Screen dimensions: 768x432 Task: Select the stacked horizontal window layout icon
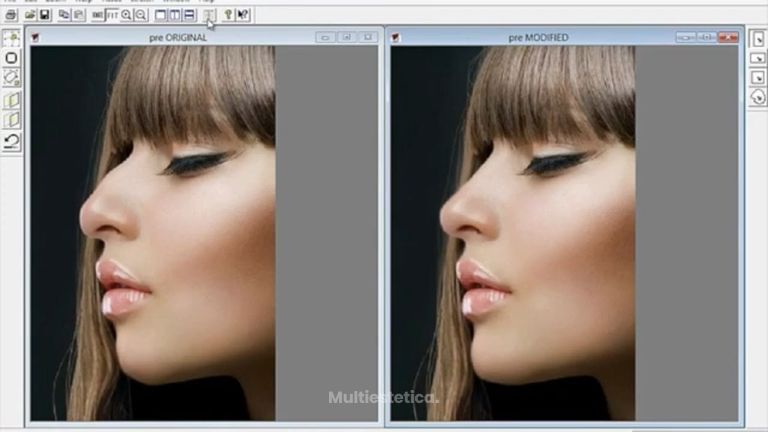[189, 15]
